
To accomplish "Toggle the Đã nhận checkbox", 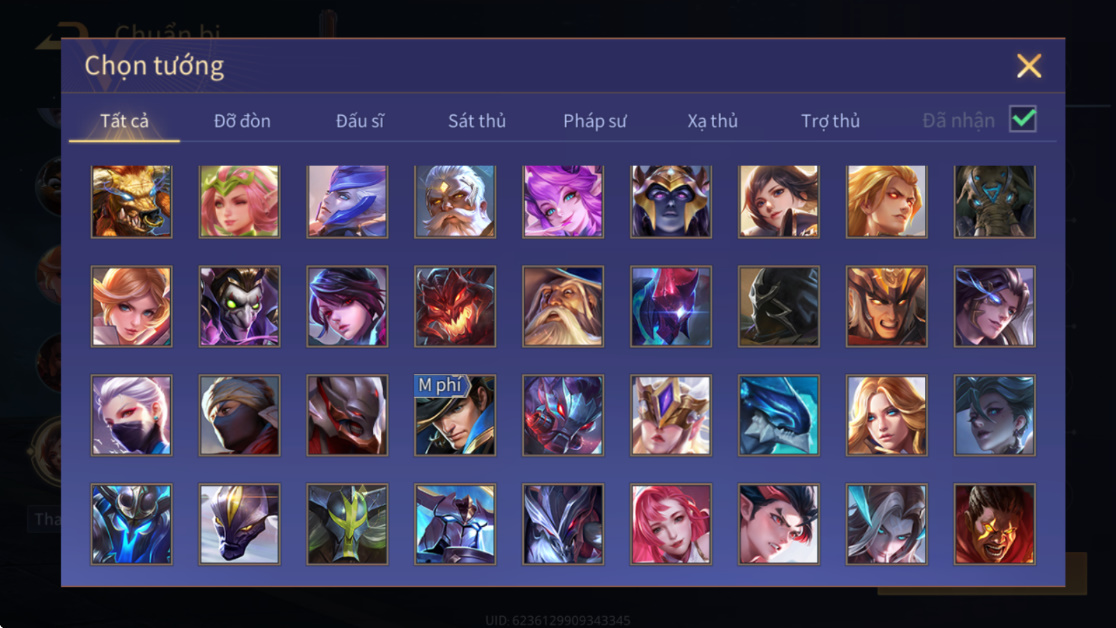I will coord(1023,119).
